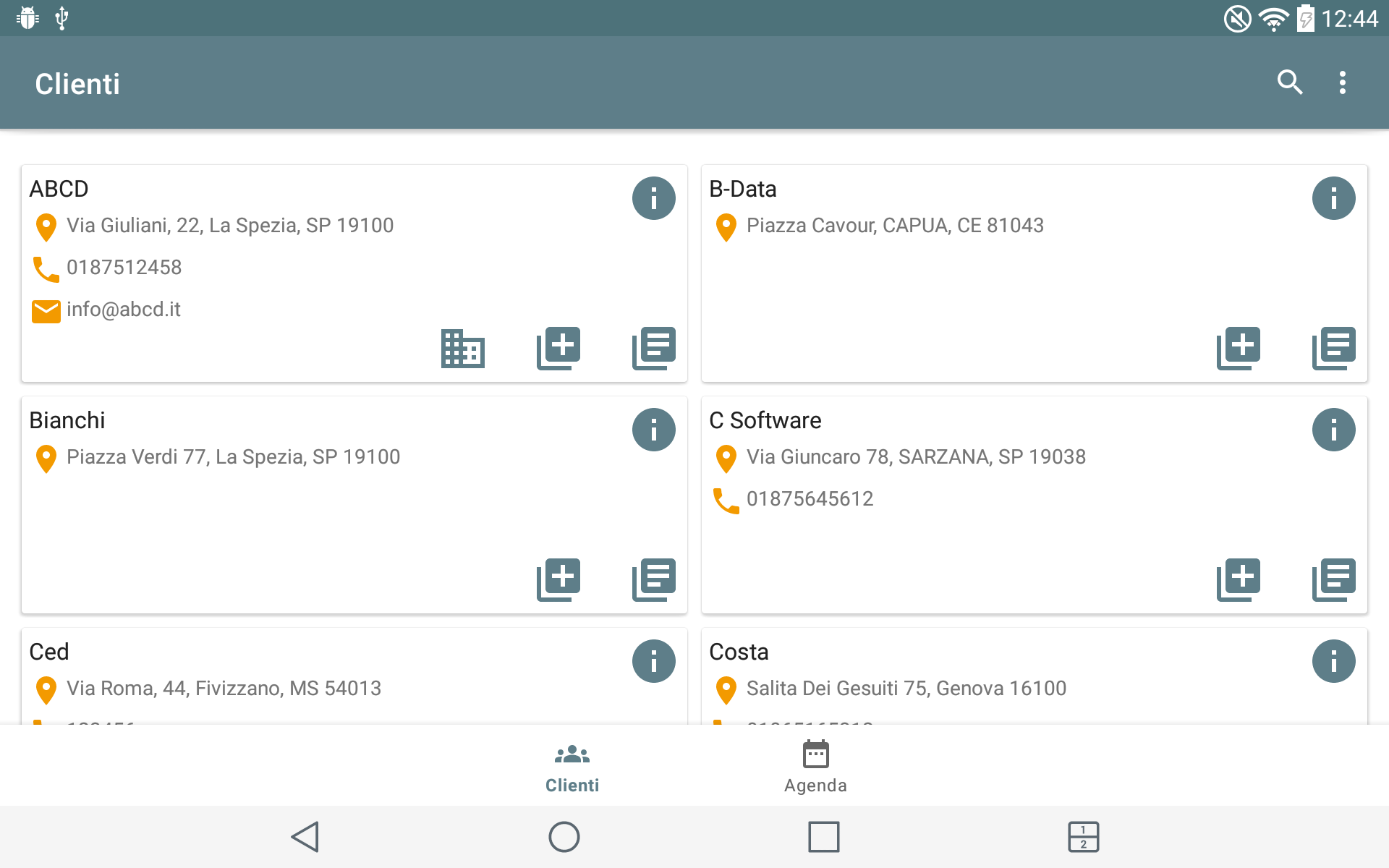
Task: Open Bianchi address Piazza Verdi 77
Action: 233,457
